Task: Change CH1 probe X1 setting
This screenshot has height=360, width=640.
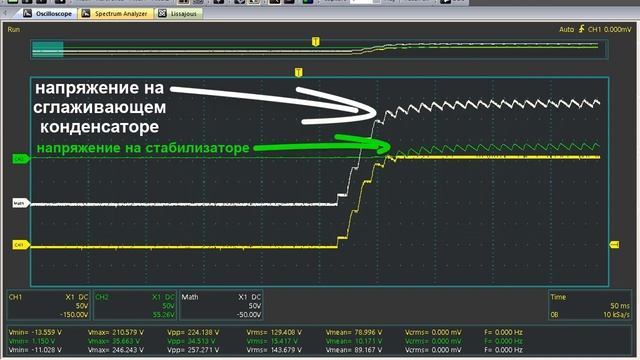Action: [x=70, y=297]
